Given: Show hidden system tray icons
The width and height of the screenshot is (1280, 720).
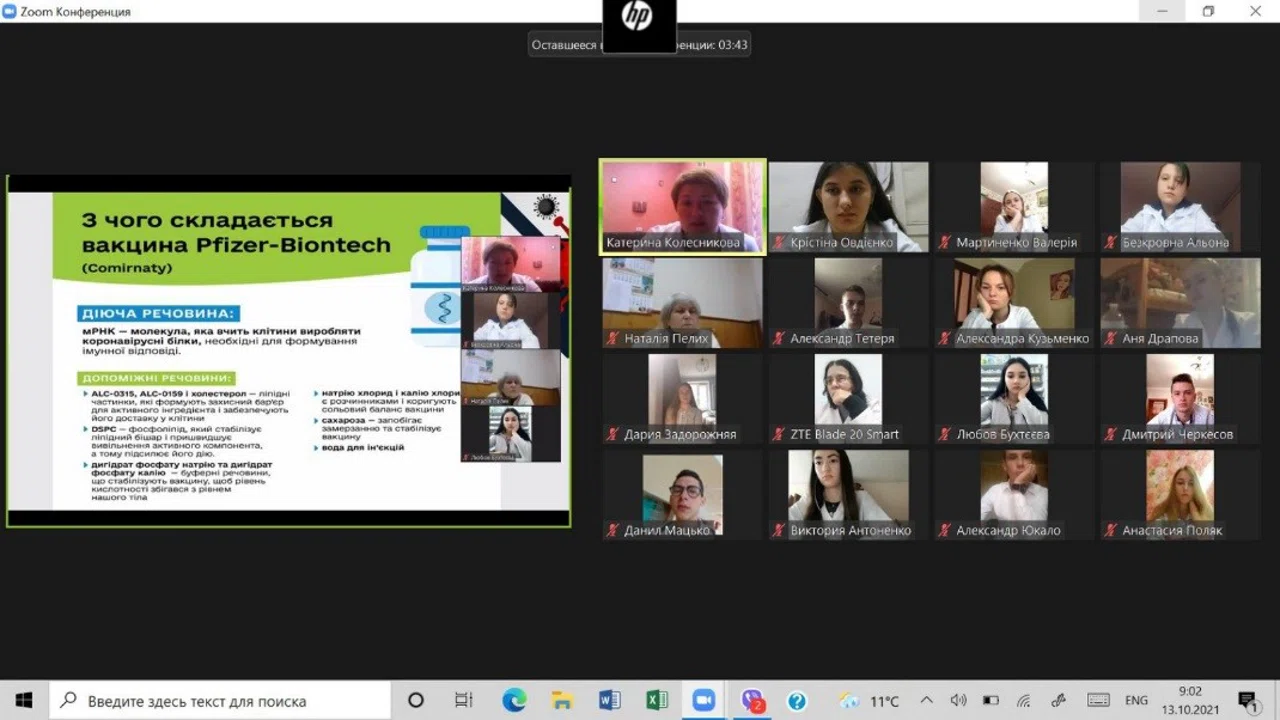Looking at the screenshot, I should click(x=926, y=701).
